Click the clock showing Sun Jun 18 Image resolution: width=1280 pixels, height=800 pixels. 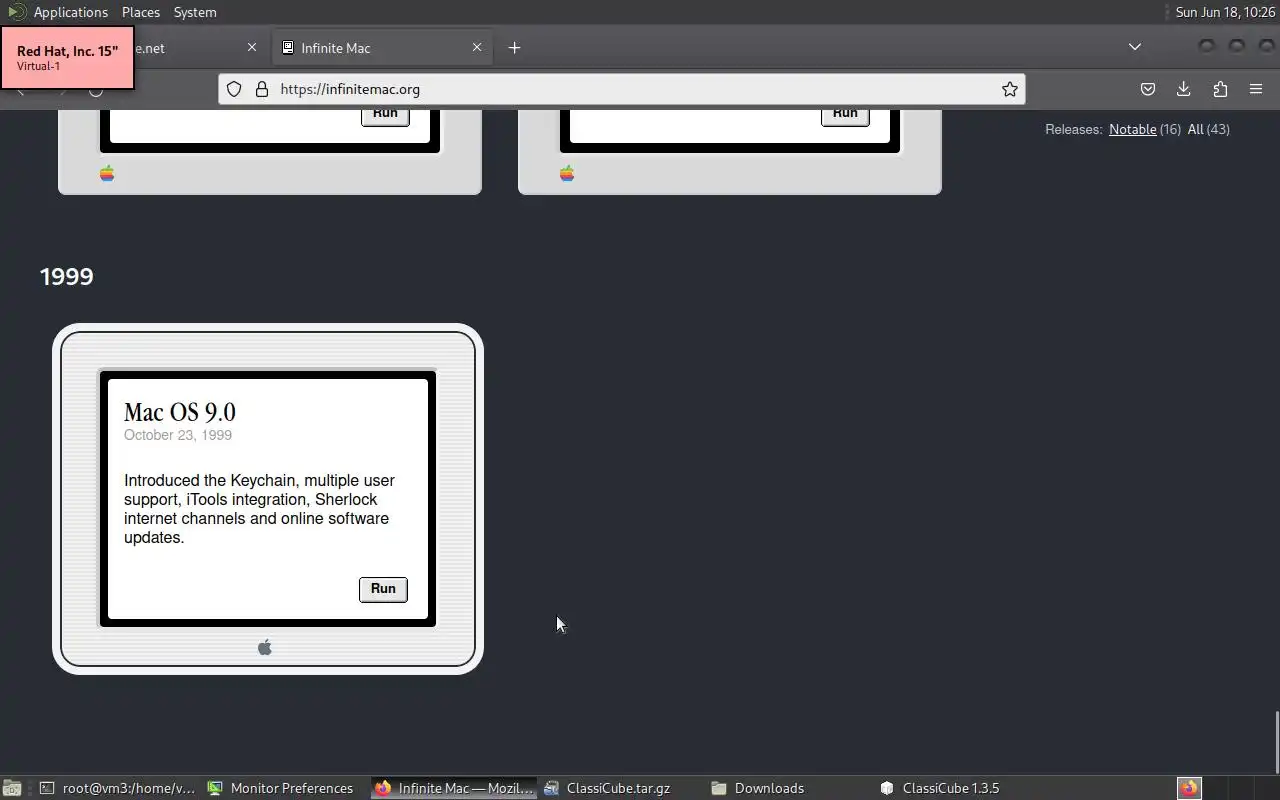click(1225, 12)
